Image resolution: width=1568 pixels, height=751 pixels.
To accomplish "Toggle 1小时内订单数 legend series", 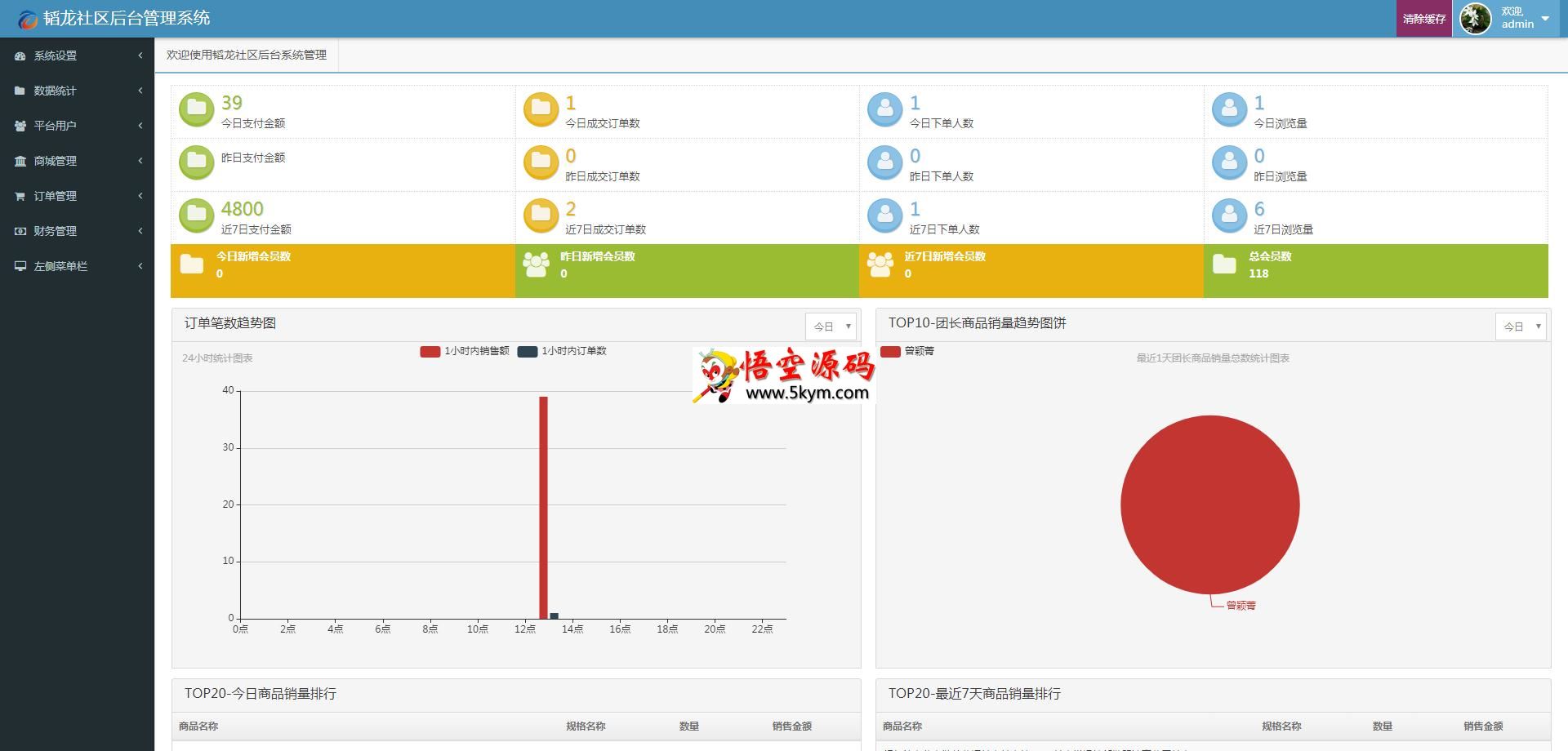I will pos(562,351).
